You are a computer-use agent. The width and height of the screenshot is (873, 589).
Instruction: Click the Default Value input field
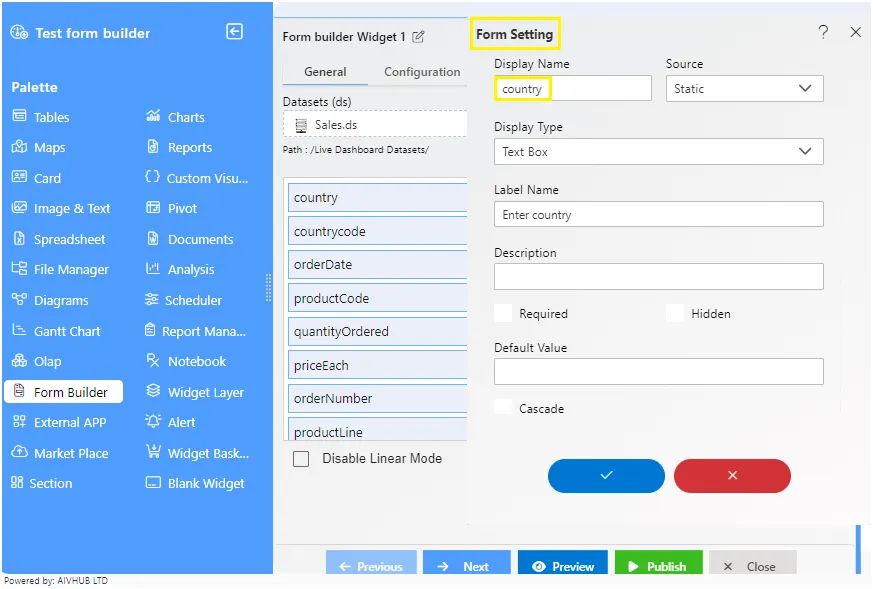658,371
